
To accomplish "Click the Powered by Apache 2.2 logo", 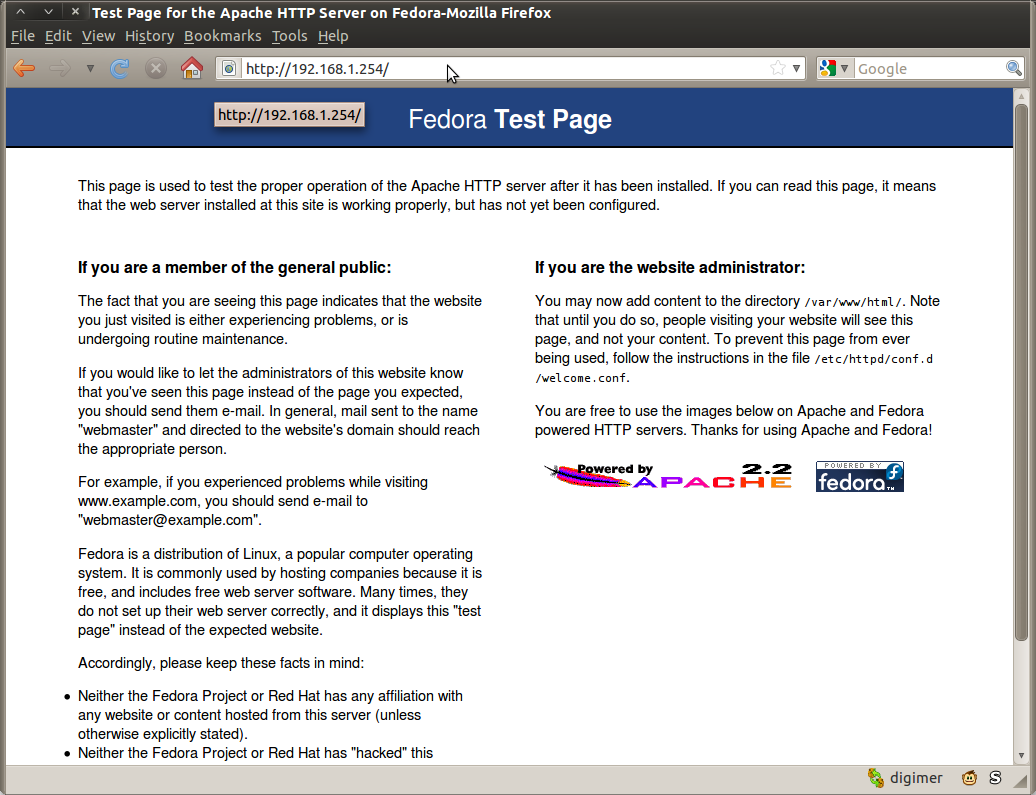I will click(x=668, y=476).
